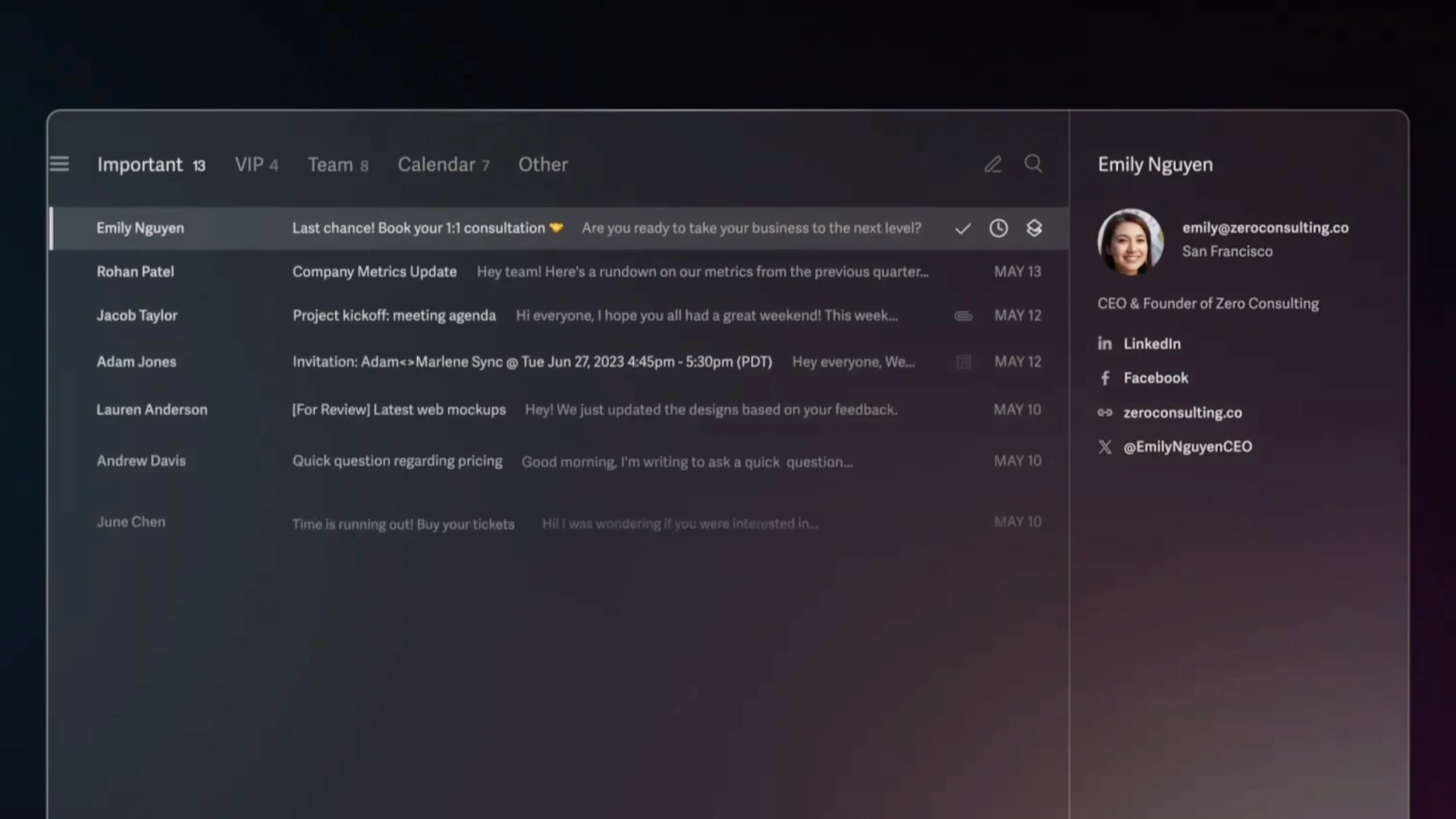Open the zeroconsulting.co website link
The width and height of the screenshot is (1456, 819).
click(x=1183, y=413)
